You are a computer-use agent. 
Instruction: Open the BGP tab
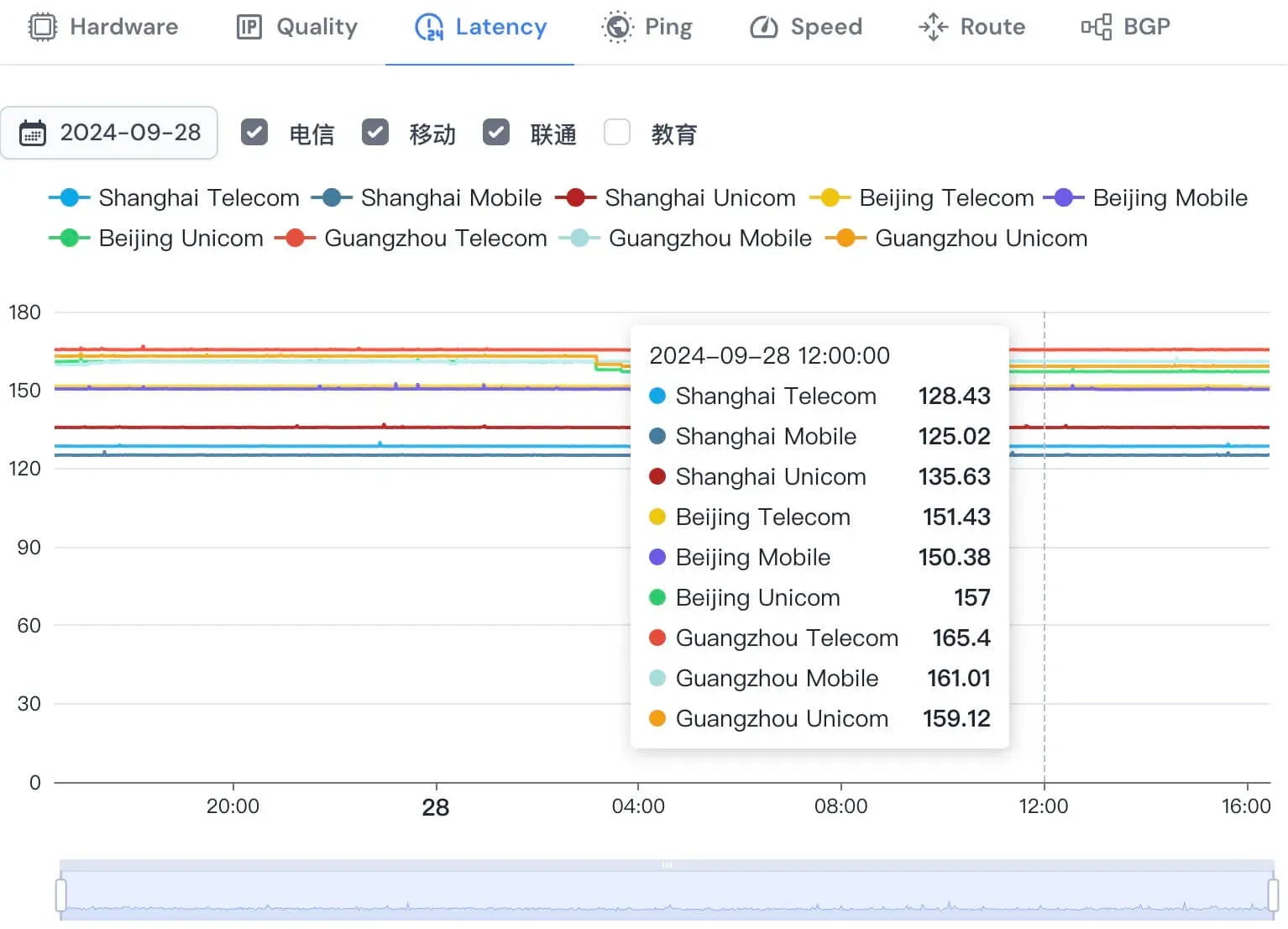coord(1125,27)
